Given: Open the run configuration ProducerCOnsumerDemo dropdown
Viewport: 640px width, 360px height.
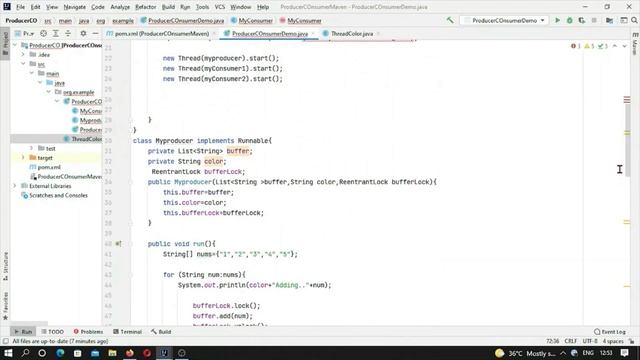Looking at the screenshot, I should [504, 20].
